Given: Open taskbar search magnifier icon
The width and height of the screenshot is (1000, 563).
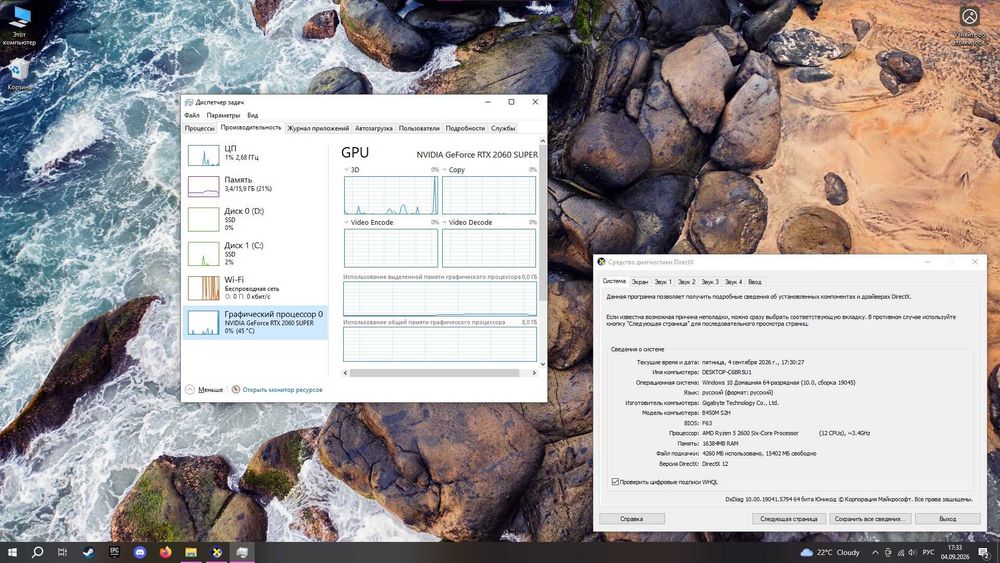Looking at the screenshot, I should [x=38, y=552].
